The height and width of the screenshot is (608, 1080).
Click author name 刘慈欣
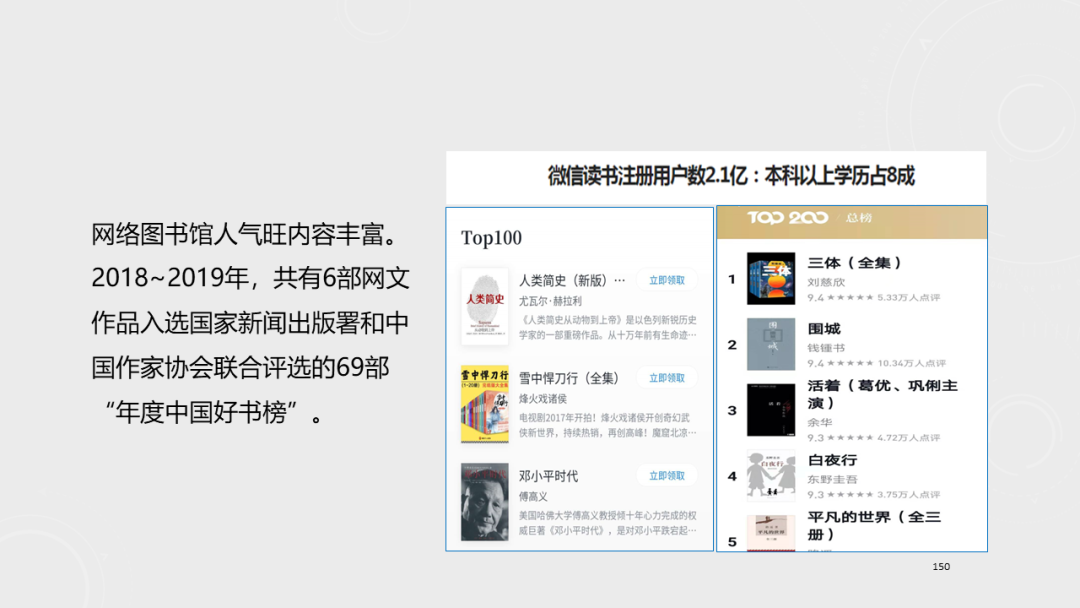click(826, 282)
